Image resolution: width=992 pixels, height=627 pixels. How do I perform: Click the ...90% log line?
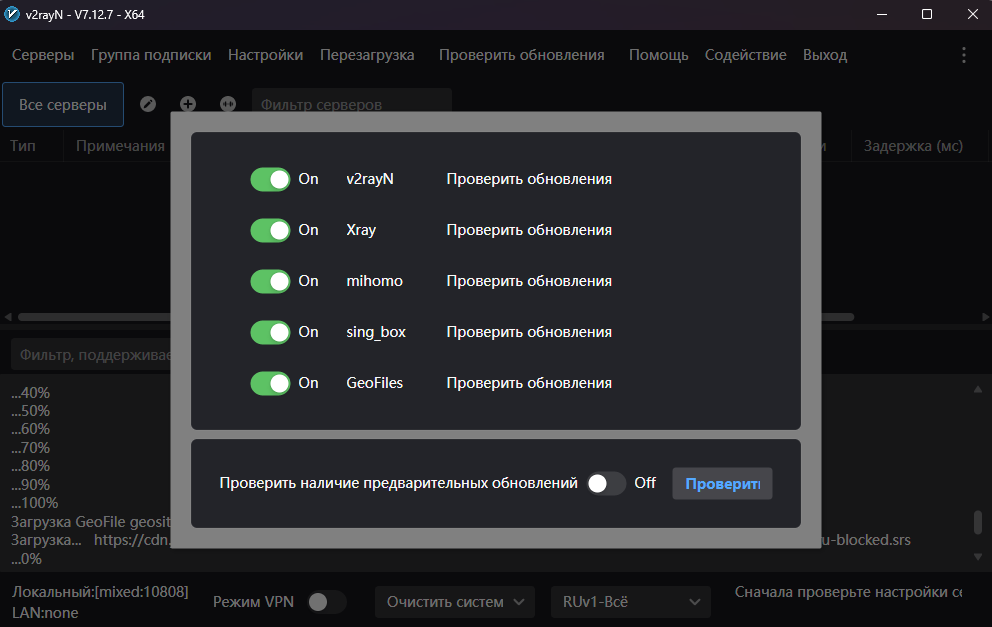(x=30, y=485)
